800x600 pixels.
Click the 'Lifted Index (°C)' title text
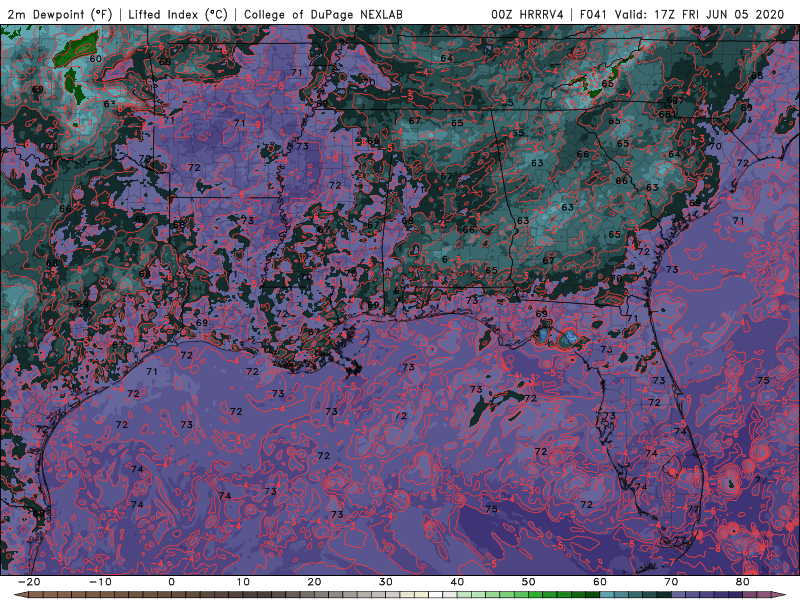click(x=178, y=14)
